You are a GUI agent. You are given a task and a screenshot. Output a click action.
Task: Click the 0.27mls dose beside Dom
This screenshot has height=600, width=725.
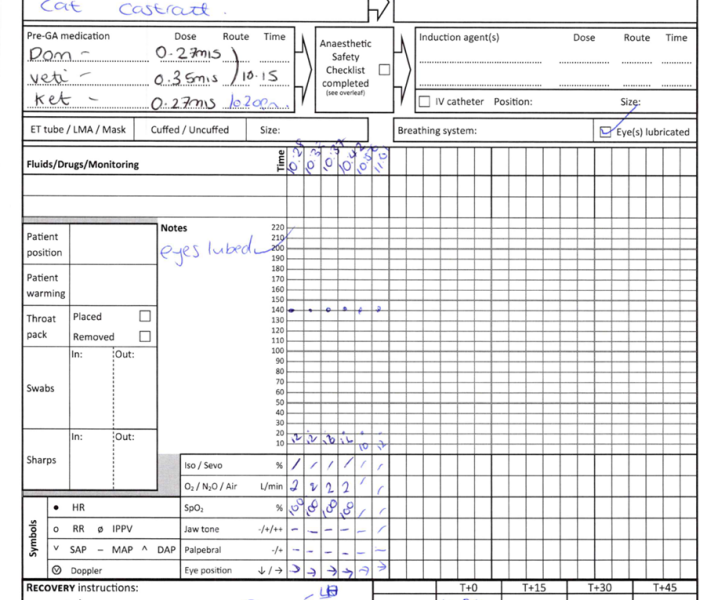pyautogui.click(x=188, y=53)
